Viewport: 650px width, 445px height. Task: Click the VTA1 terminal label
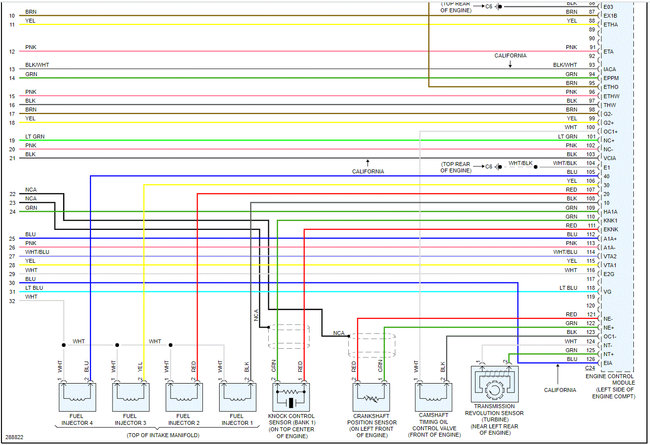610,265
